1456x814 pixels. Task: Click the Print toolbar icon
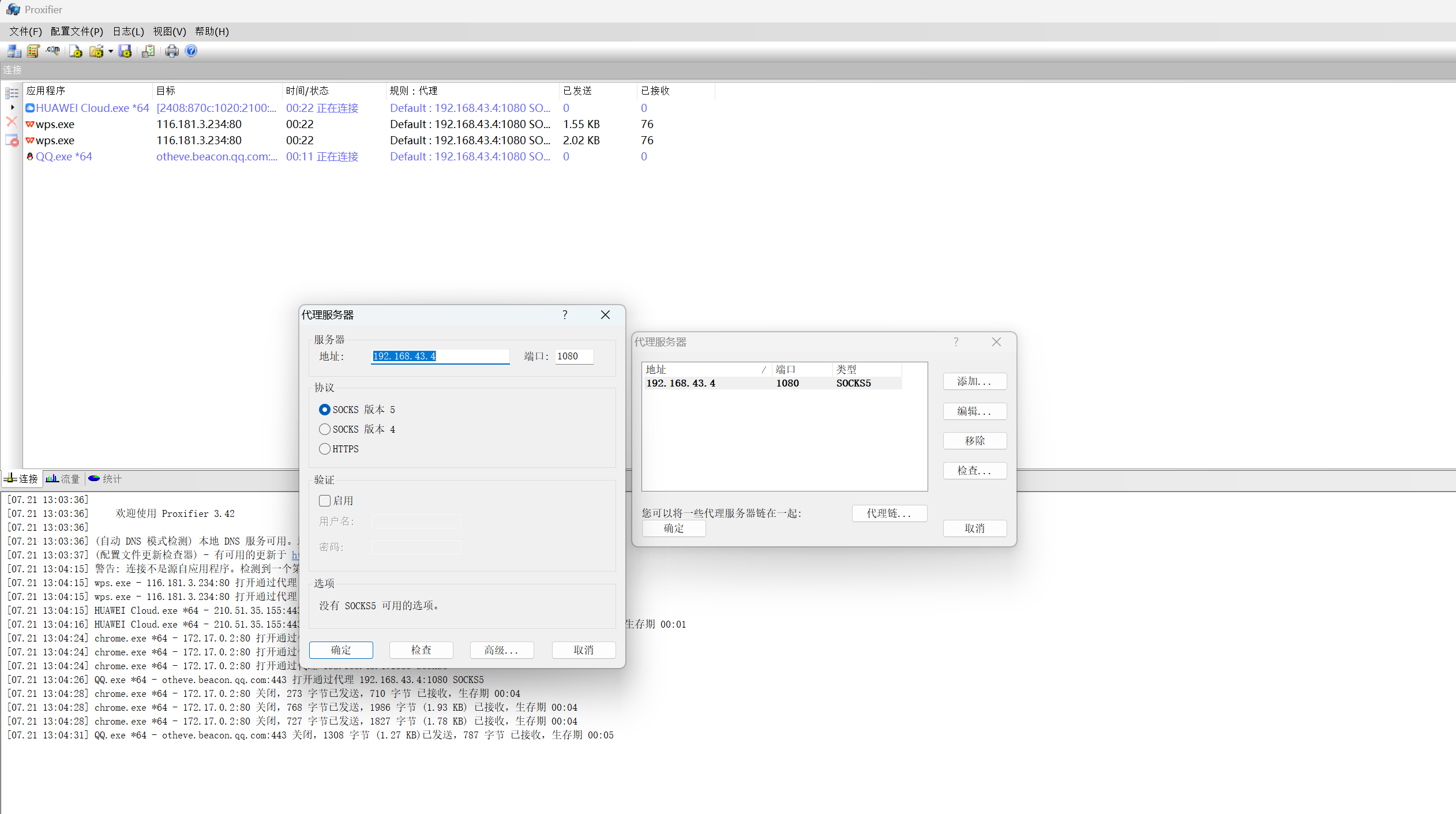click(172, 51)
